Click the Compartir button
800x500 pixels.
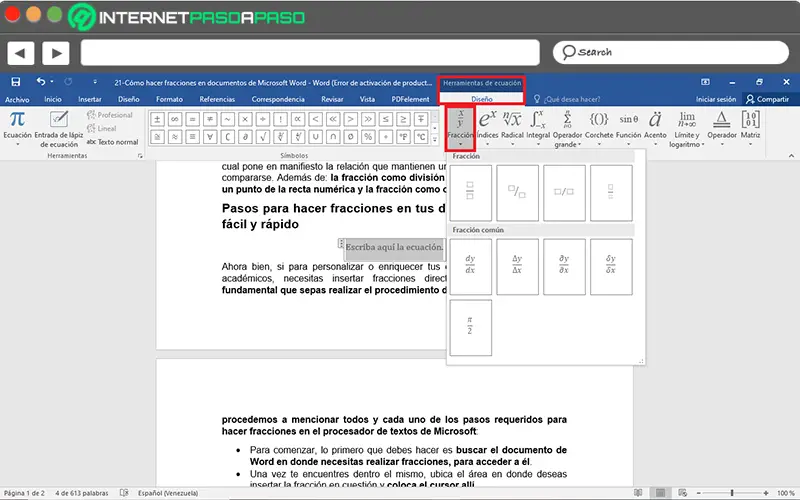tap(767, 99)
